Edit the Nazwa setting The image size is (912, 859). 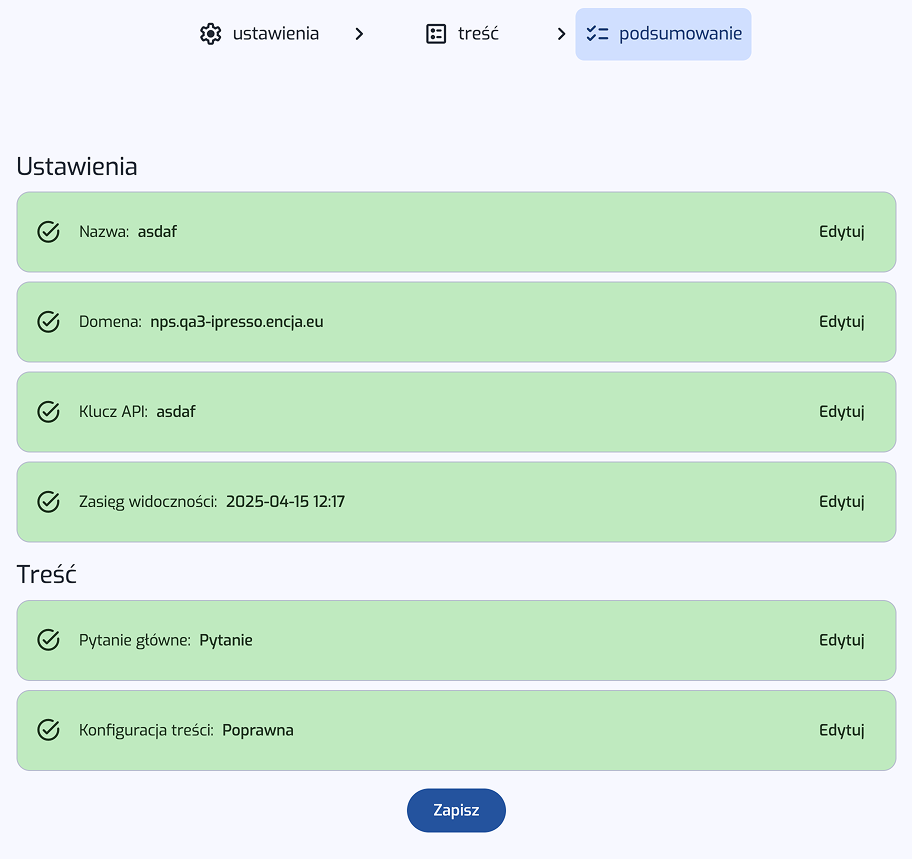tap(842, 231)
